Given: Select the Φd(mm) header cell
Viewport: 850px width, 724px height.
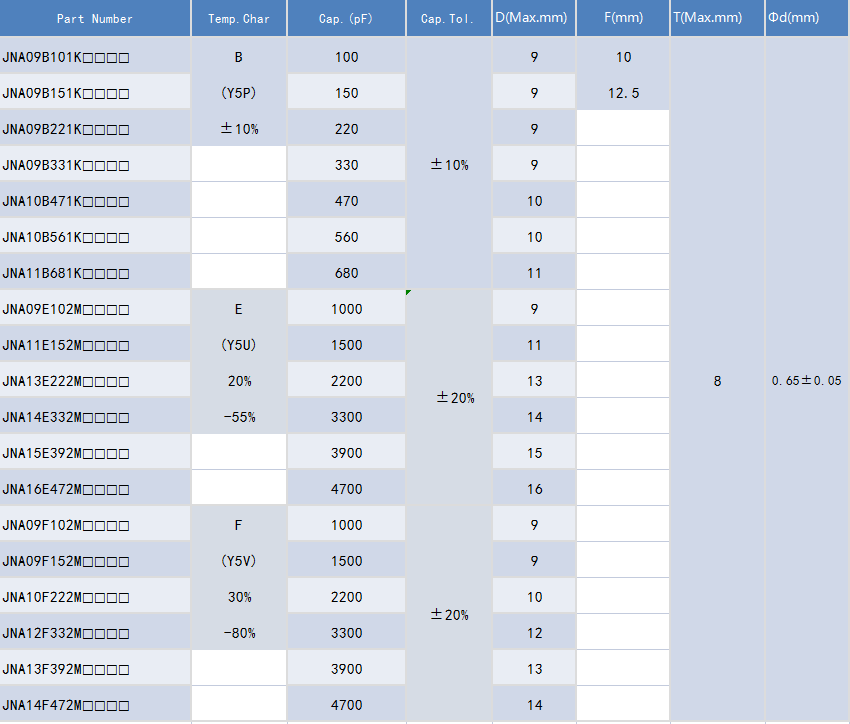Looking at the screenshot, I should coord(807,18).
